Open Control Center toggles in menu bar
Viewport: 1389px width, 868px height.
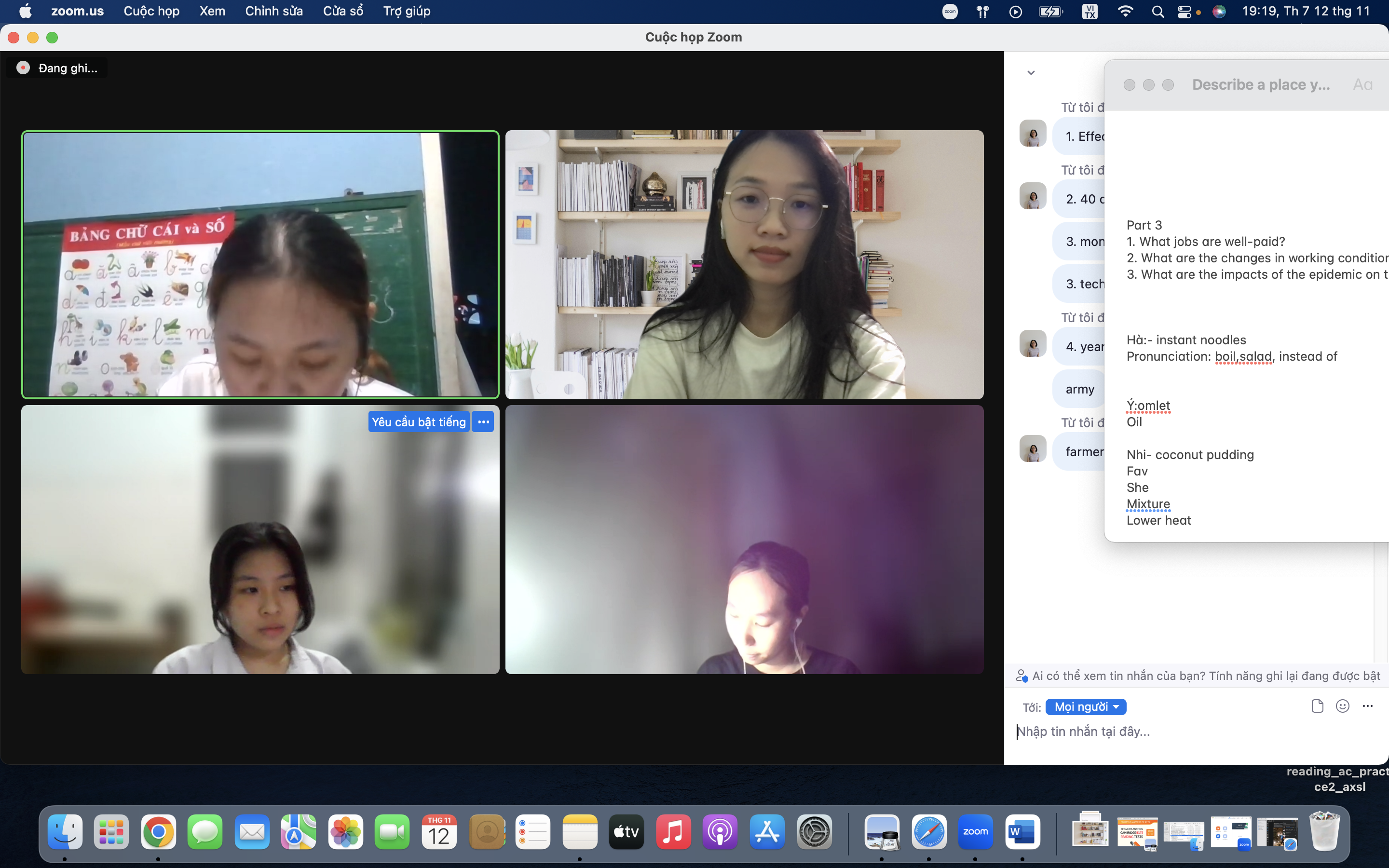(1184, 12)
